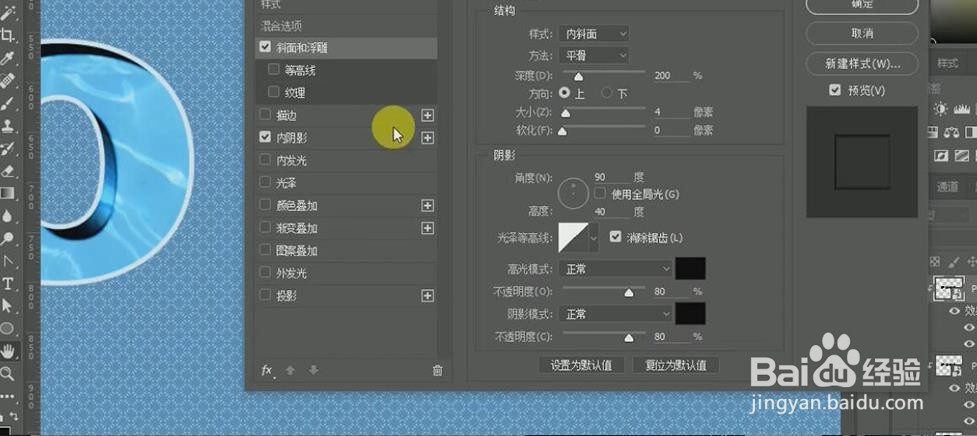
Task: Click the color balance scales adjustment icon
Action: [951, 132]
